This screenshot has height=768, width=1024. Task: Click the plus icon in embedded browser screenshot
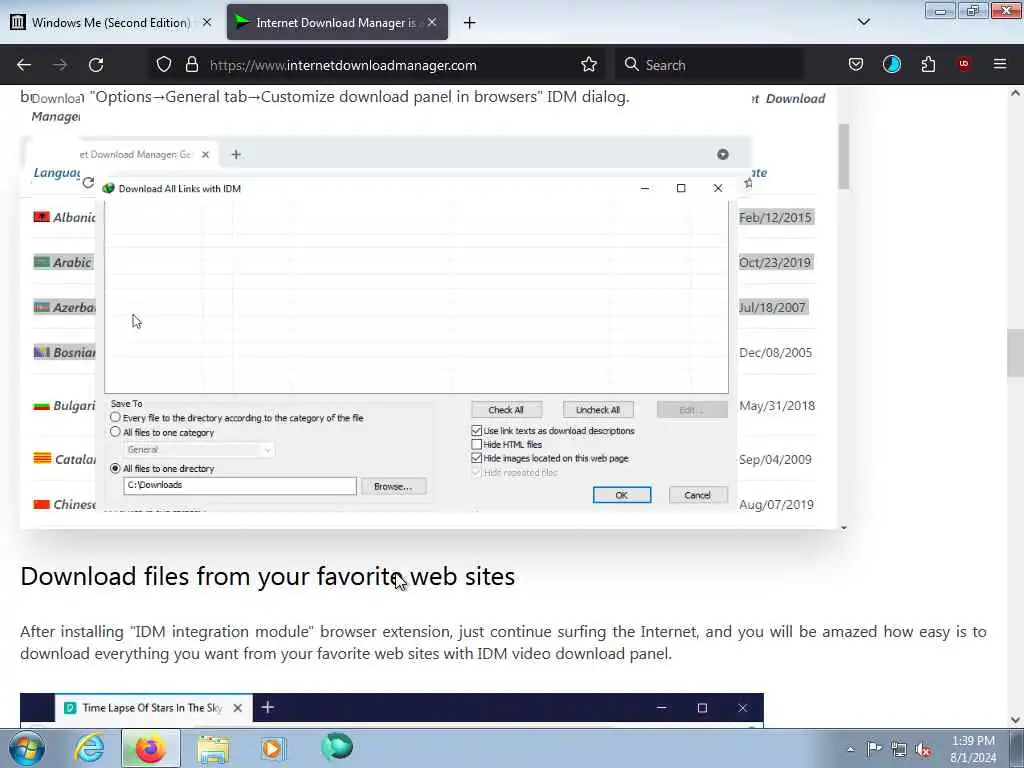point(236,154)
